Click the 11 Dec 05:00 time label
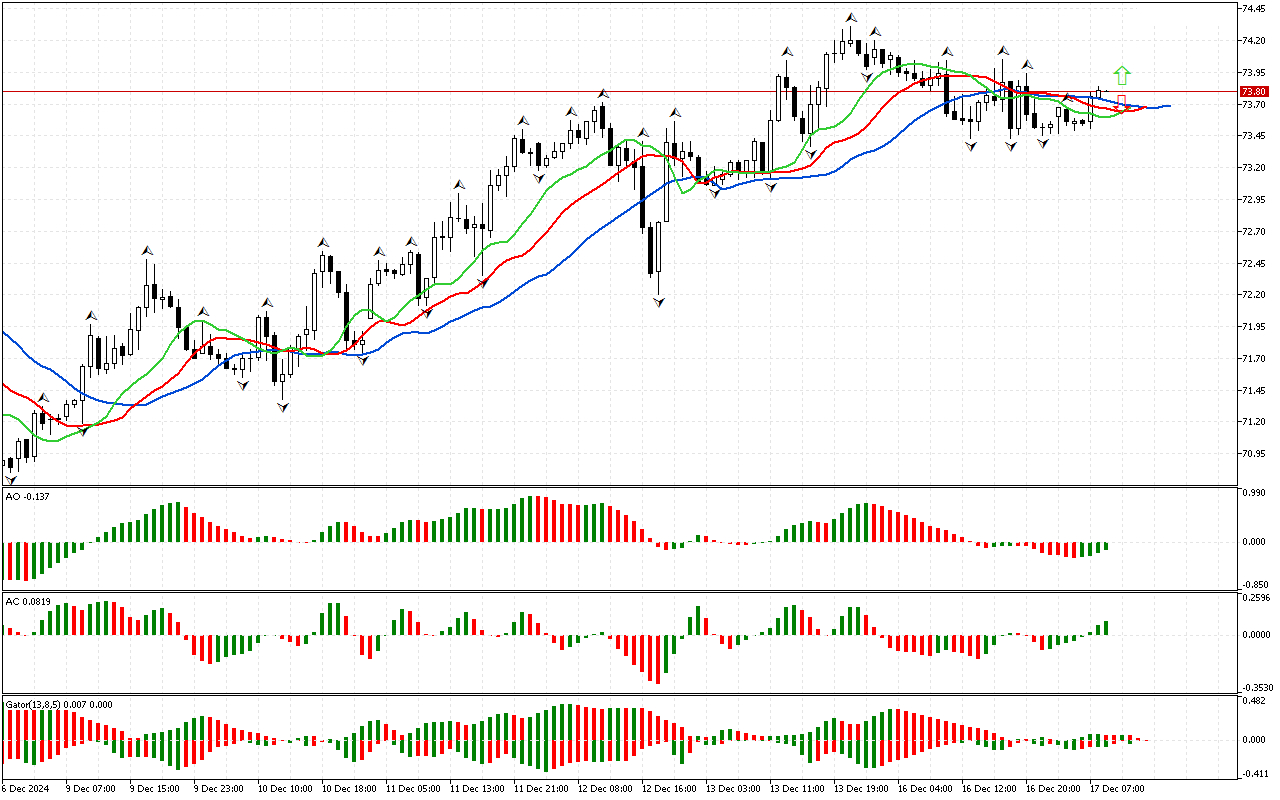The width and height of the screenshot is (1280, 800). tap(413, 789)
